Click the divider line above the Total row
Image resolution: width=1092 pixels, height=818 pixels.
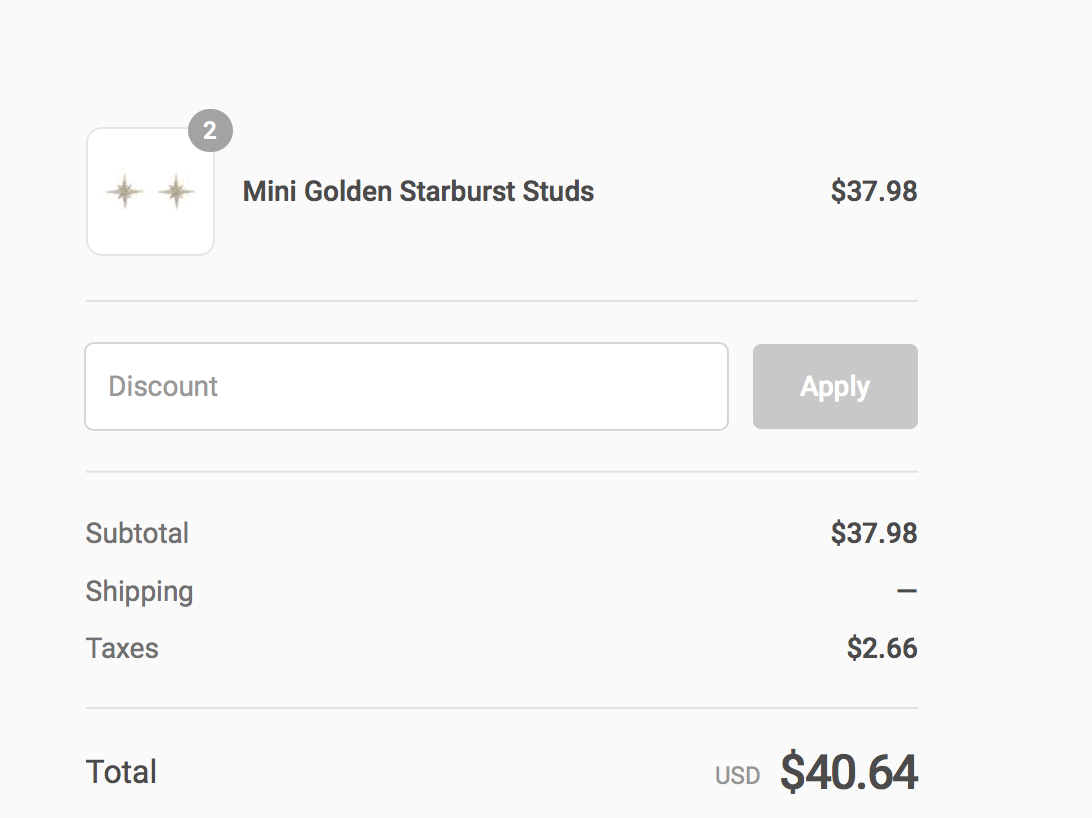pos(501,708)
